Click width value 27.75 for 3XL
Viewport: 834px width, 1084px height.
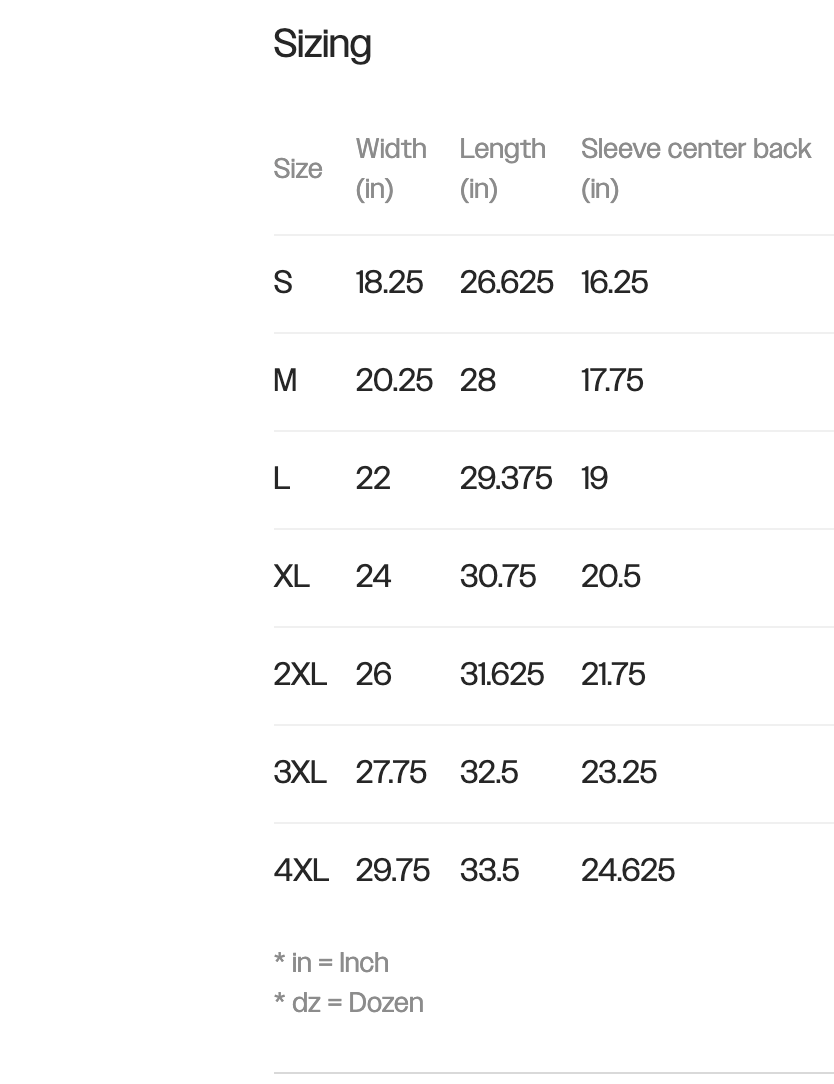pos(391,773)
